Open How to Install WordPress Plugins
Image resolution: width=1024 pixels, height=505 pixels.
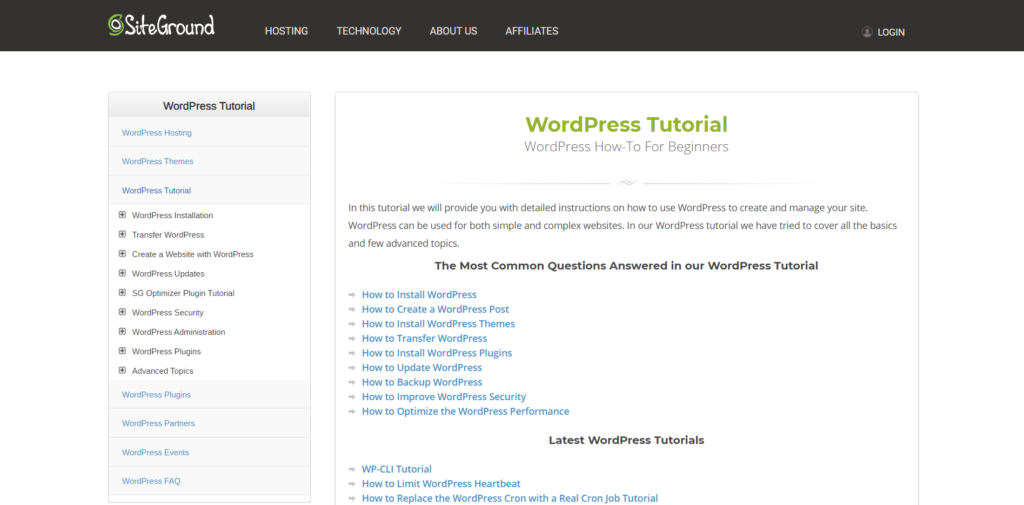click(437, 353)
